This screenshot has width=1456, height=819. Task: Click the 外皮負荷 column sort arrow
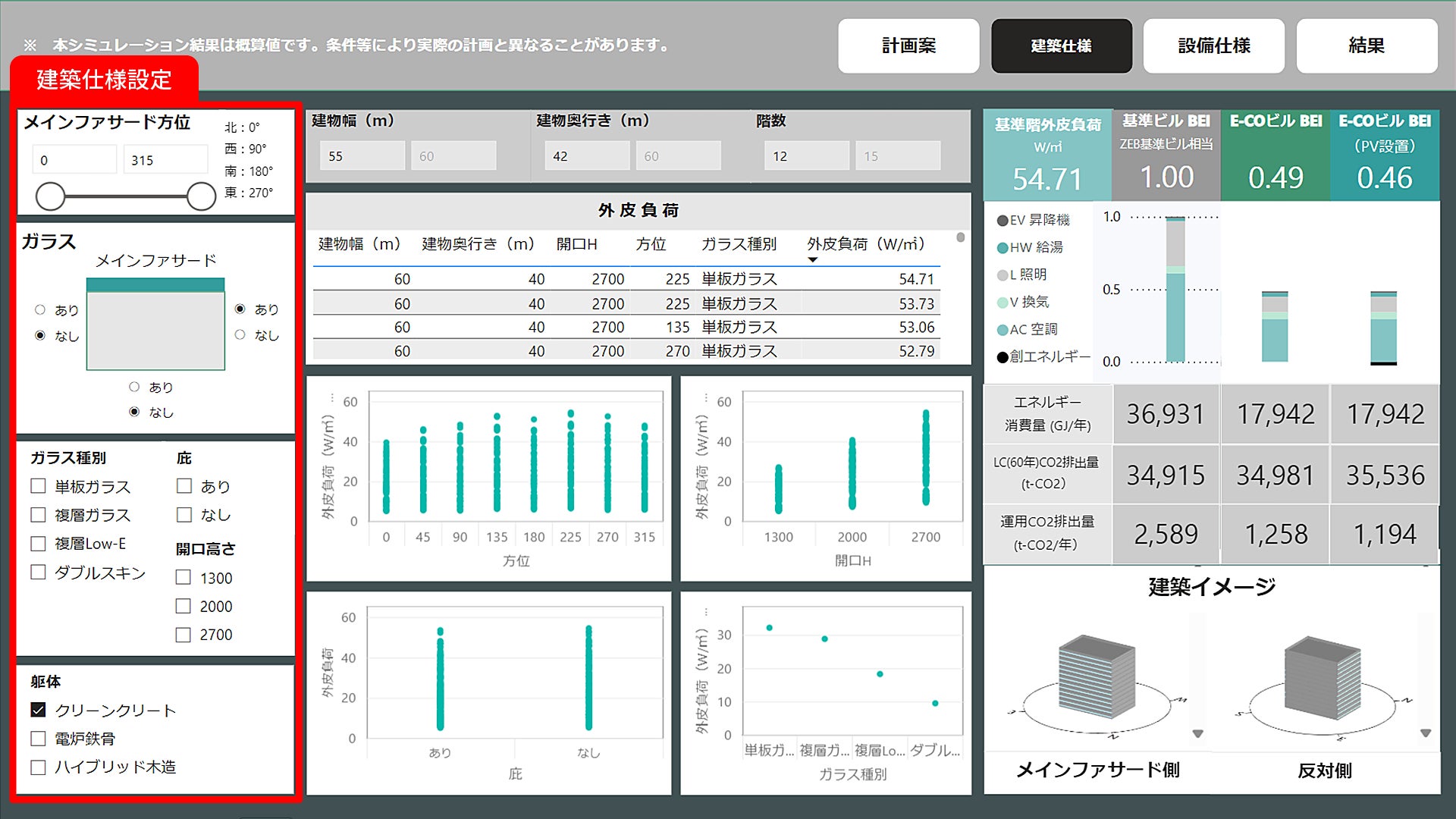coord(813,260)
